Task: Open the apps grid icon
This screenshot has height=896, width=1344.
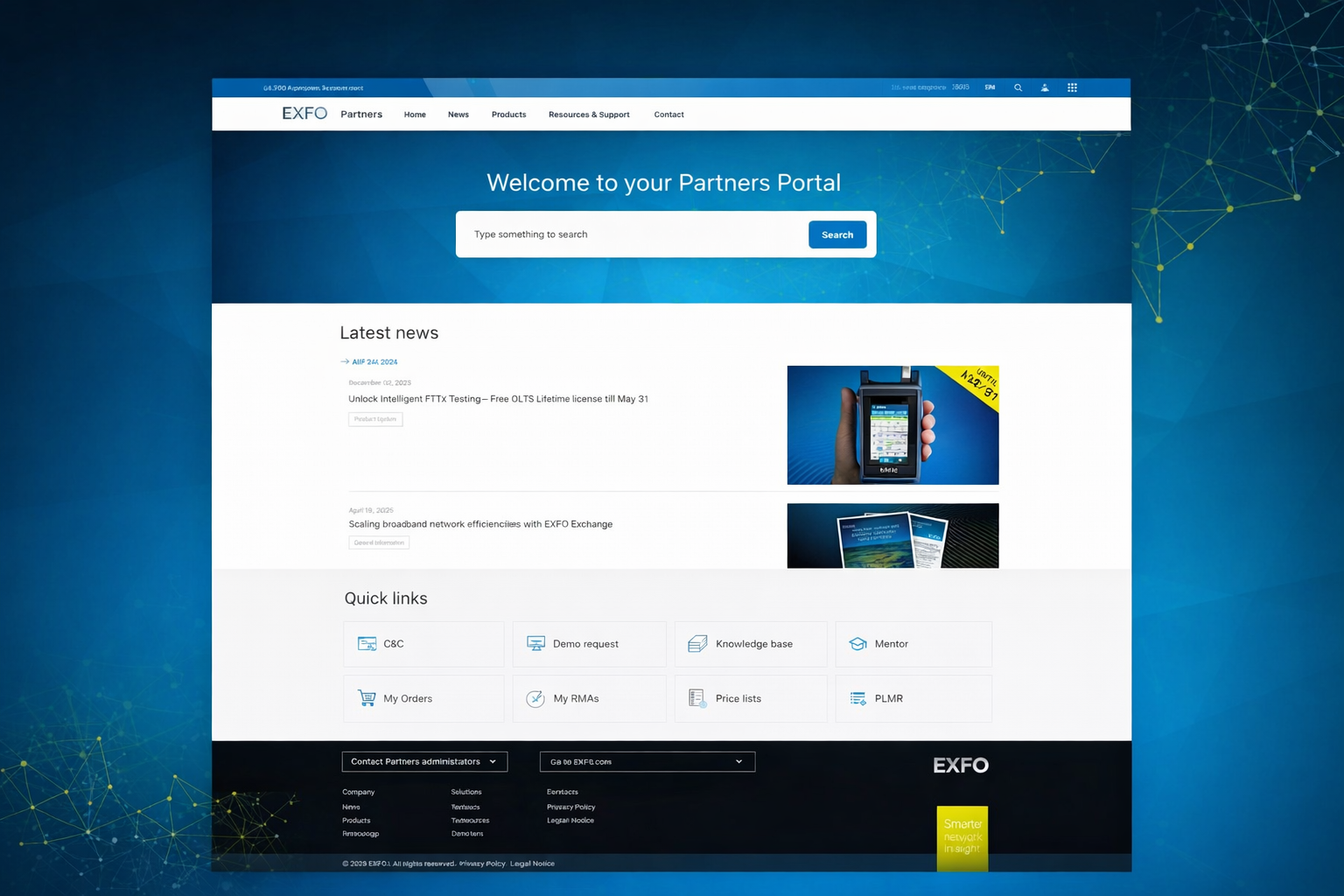Action: 1072,87
